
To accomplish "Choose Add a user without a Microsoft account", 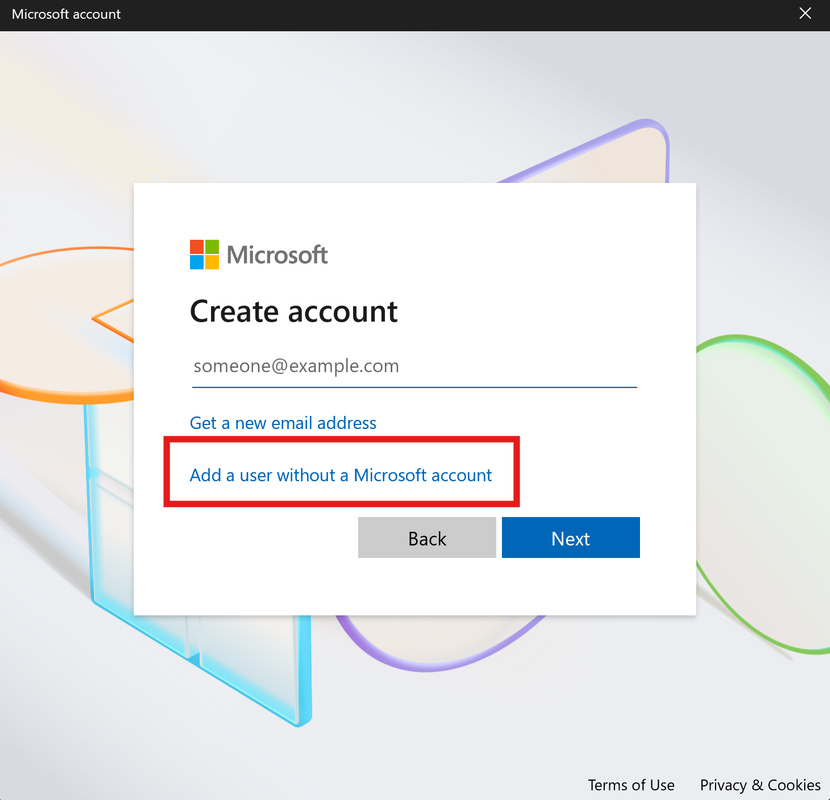I will tap(341, 475).
